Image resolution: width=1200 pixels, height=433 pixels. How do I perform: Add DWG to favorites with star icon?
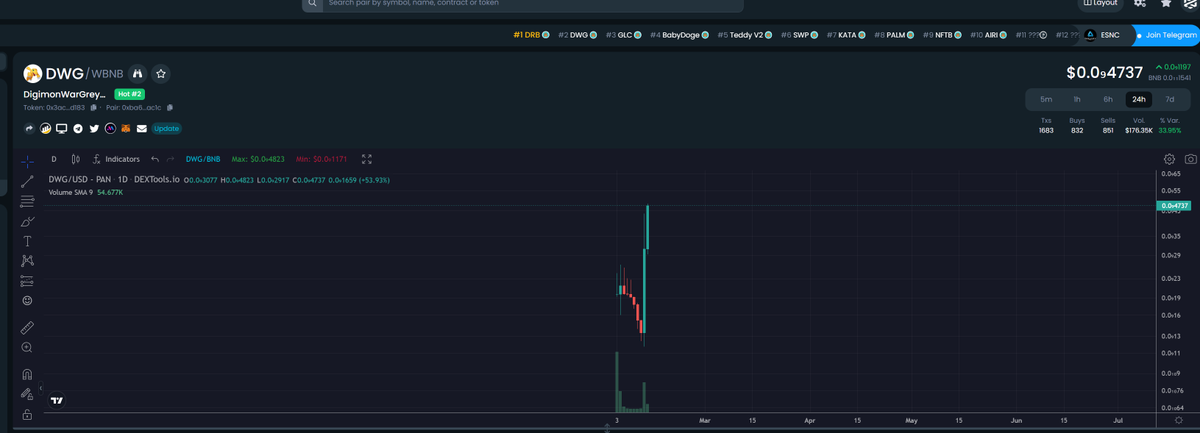point(161,74)
